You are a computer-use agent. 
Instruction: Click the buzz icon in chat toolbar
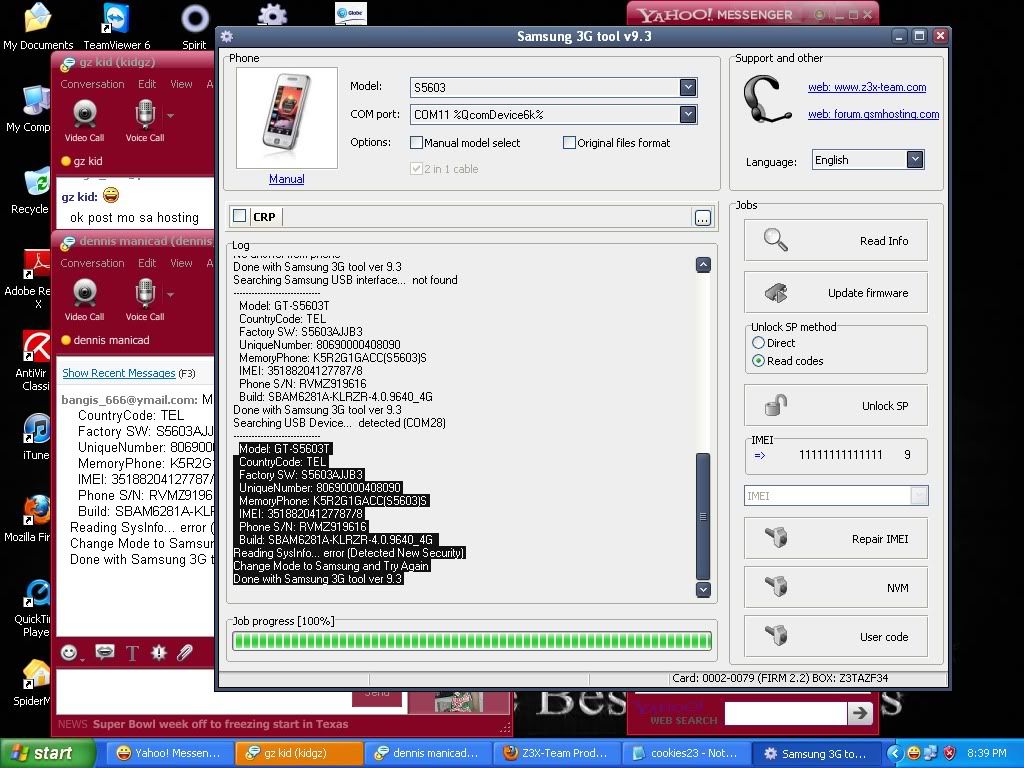pos(159,652)
